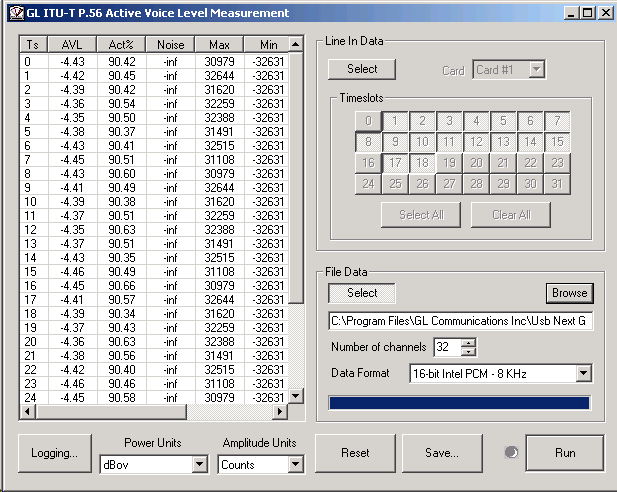This screenshot has width=617, height=492.
Task: Select table row with Ts 24
Action: click(154, 398)
